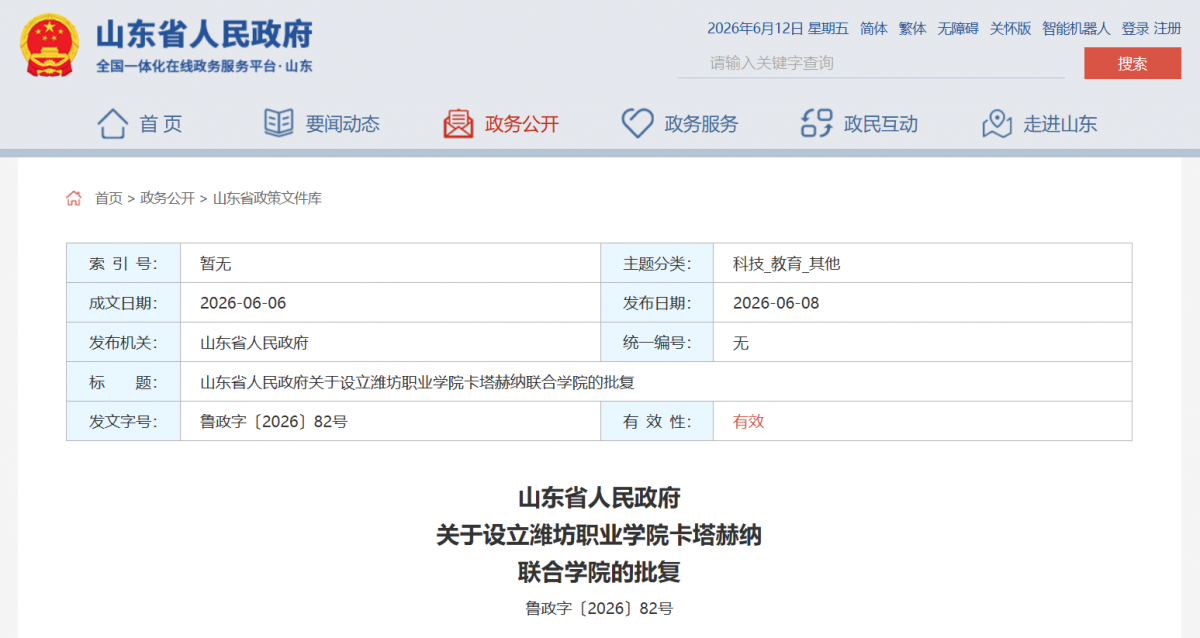
Task: Switch to 简体 language
Action: coord(874,28)
